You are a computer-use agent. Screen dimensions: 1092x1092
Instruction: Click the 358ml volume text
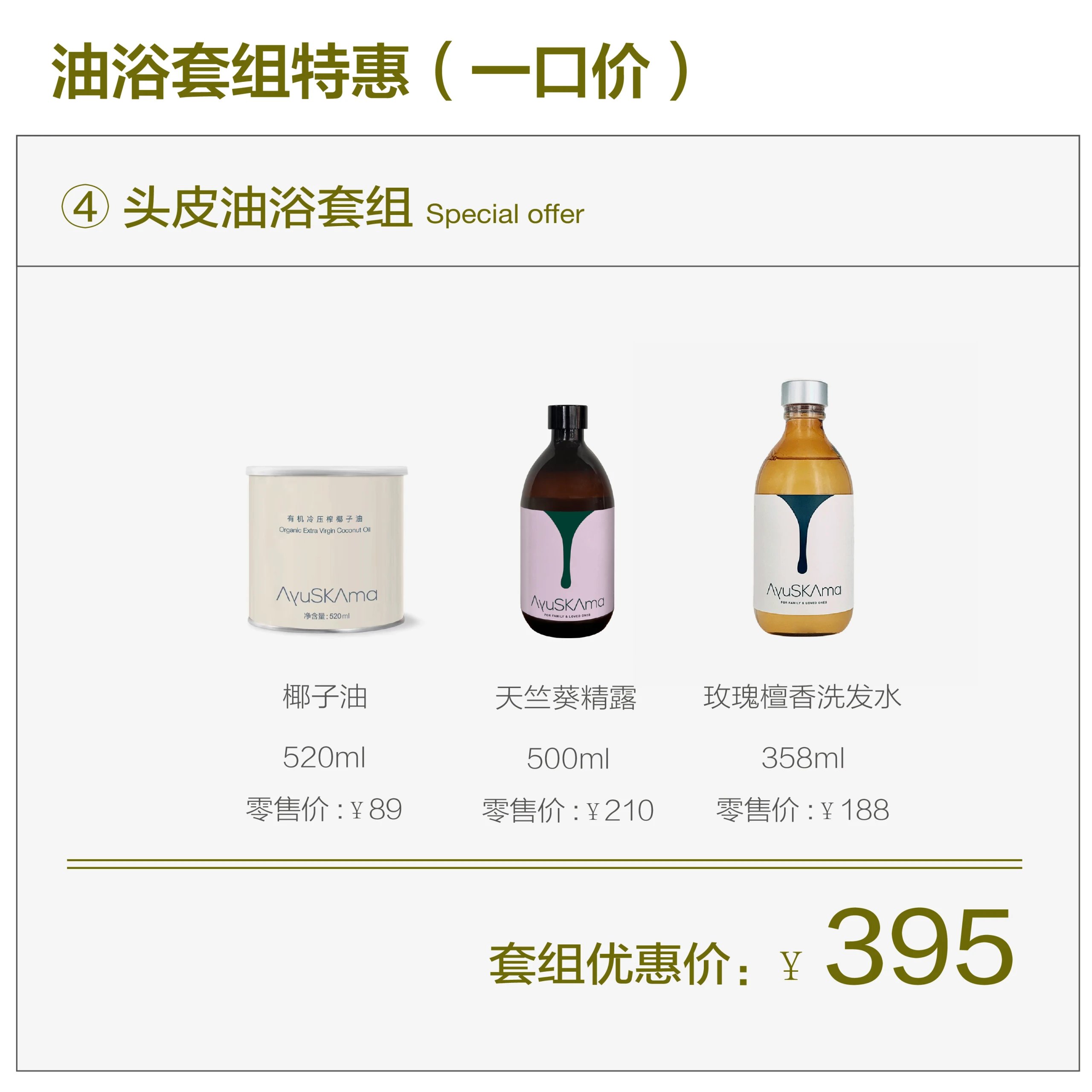[803, 758]
